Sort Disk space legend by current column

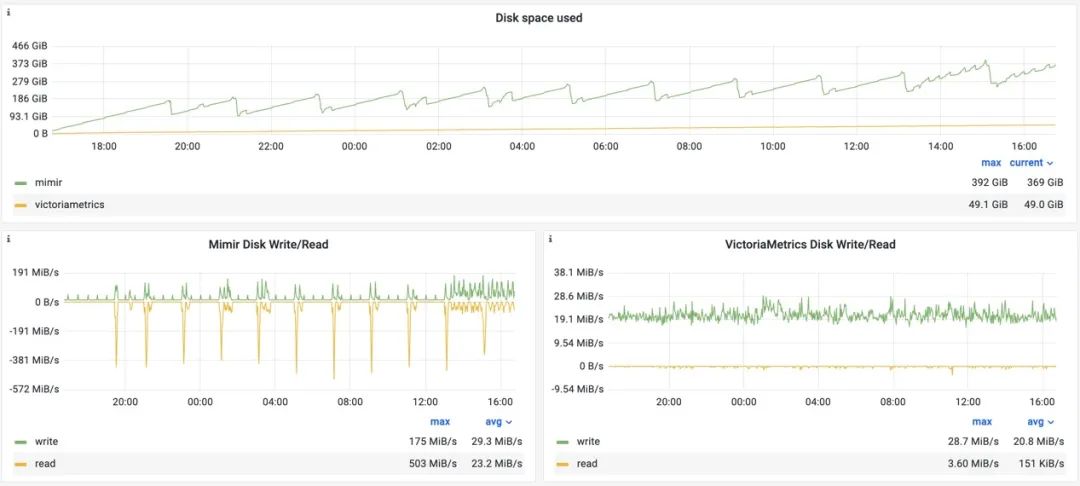1032,163
